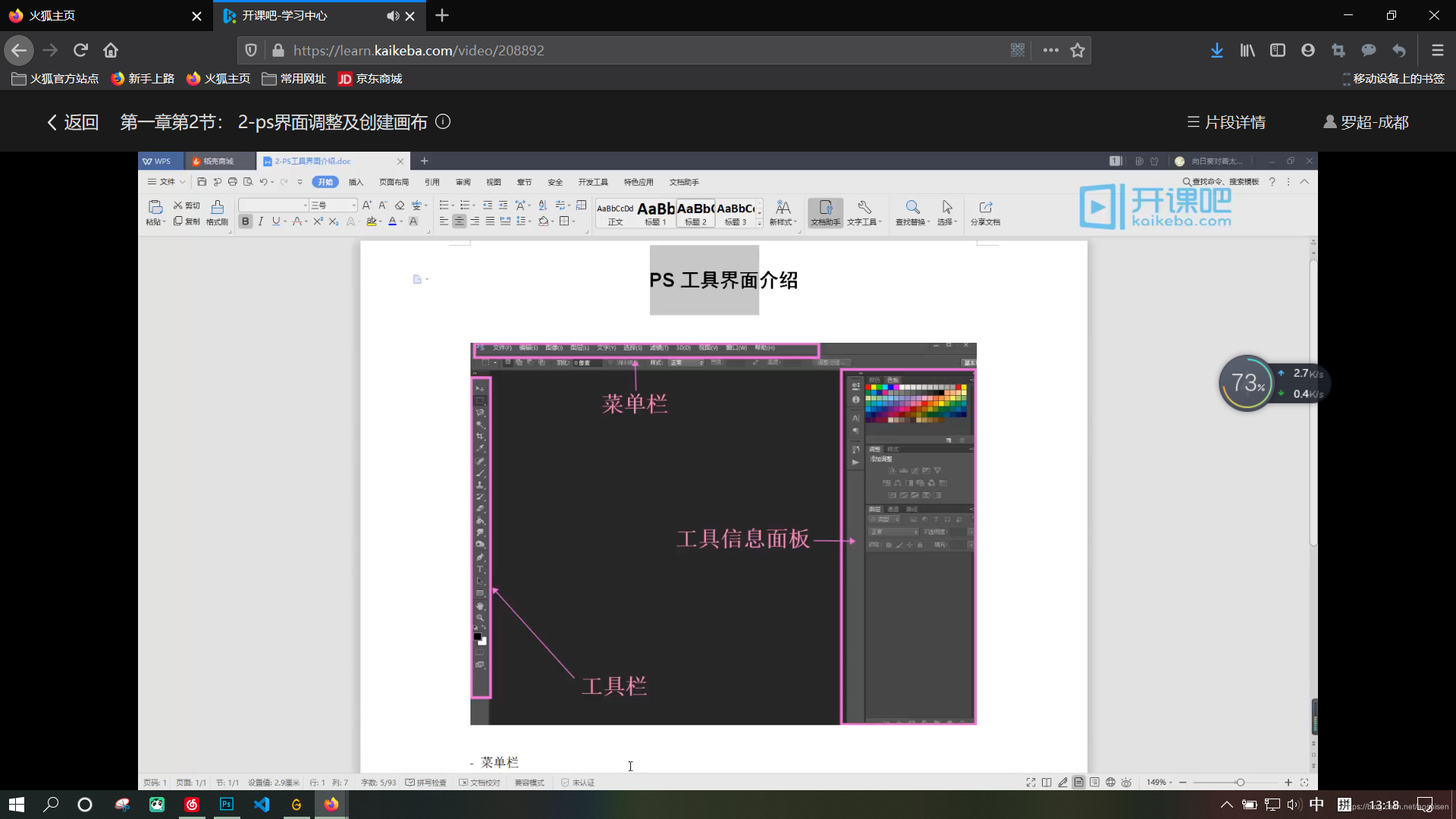Image resolution: width=1456 pixels, height=819 pixels.
Task: Open 片段详情 segment details
Action: point(1226,122)
